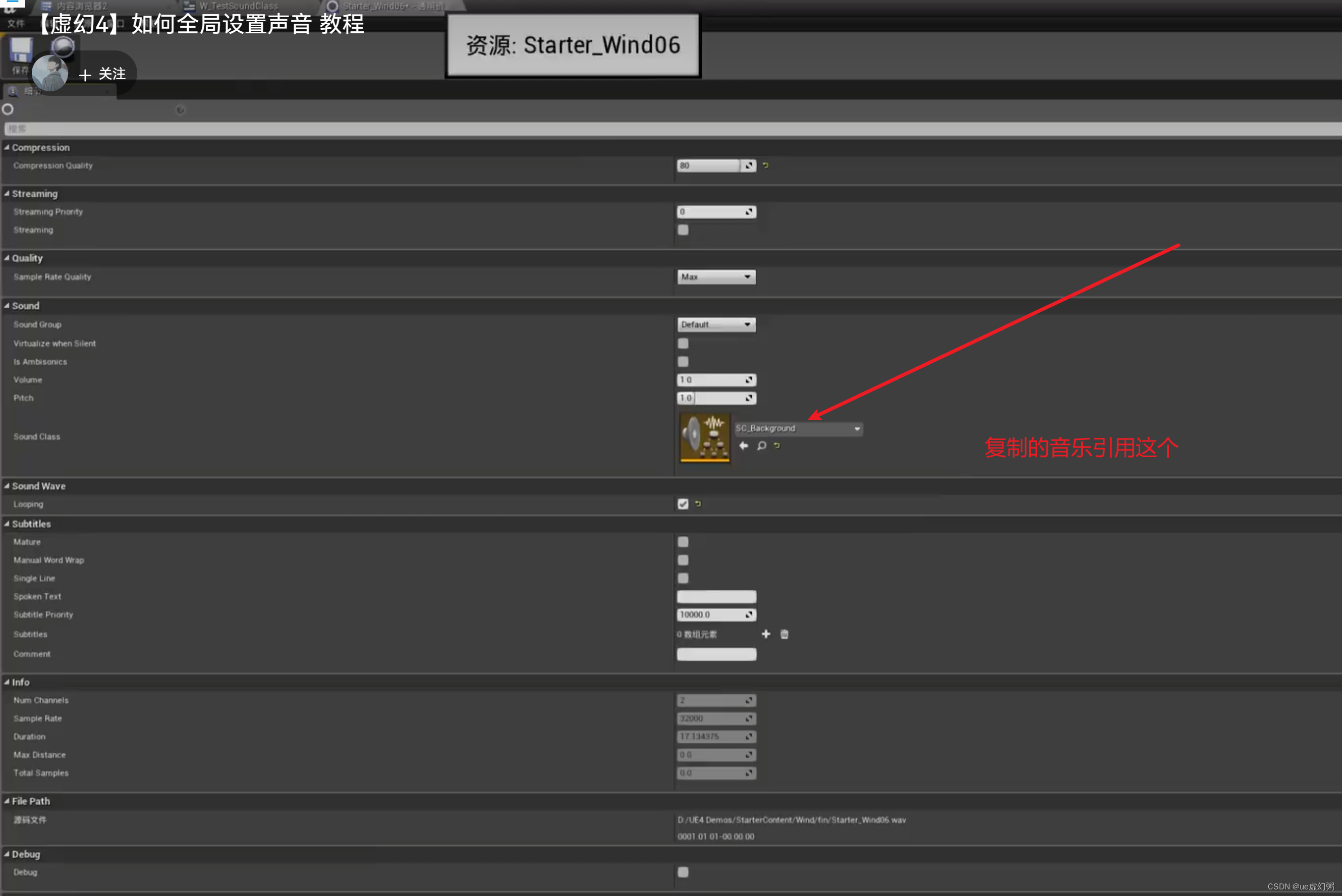Screen dimensions: 1342x896
Task: Open the SC_Background Sound Class dropdown
Action: (798, 428)
